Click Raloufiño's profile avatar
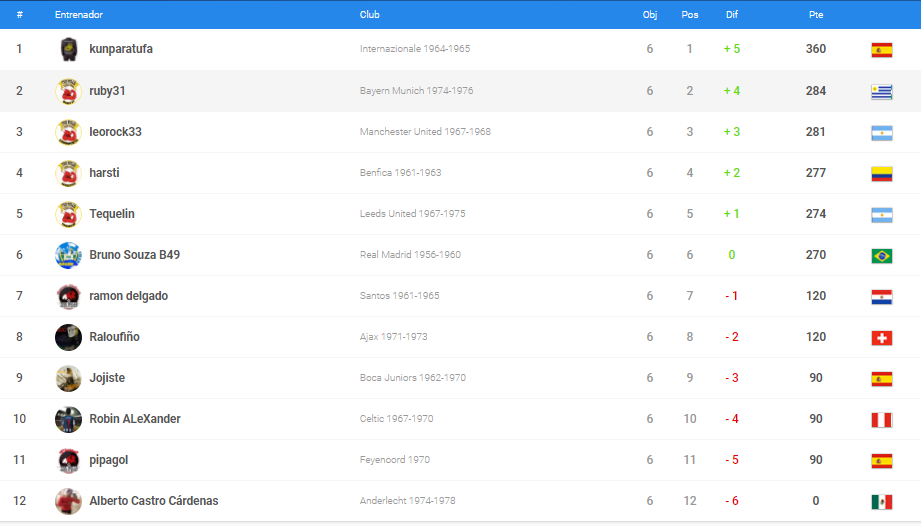Image resolution: width=921 pixels, height=526 pixels. click(68, 337)
